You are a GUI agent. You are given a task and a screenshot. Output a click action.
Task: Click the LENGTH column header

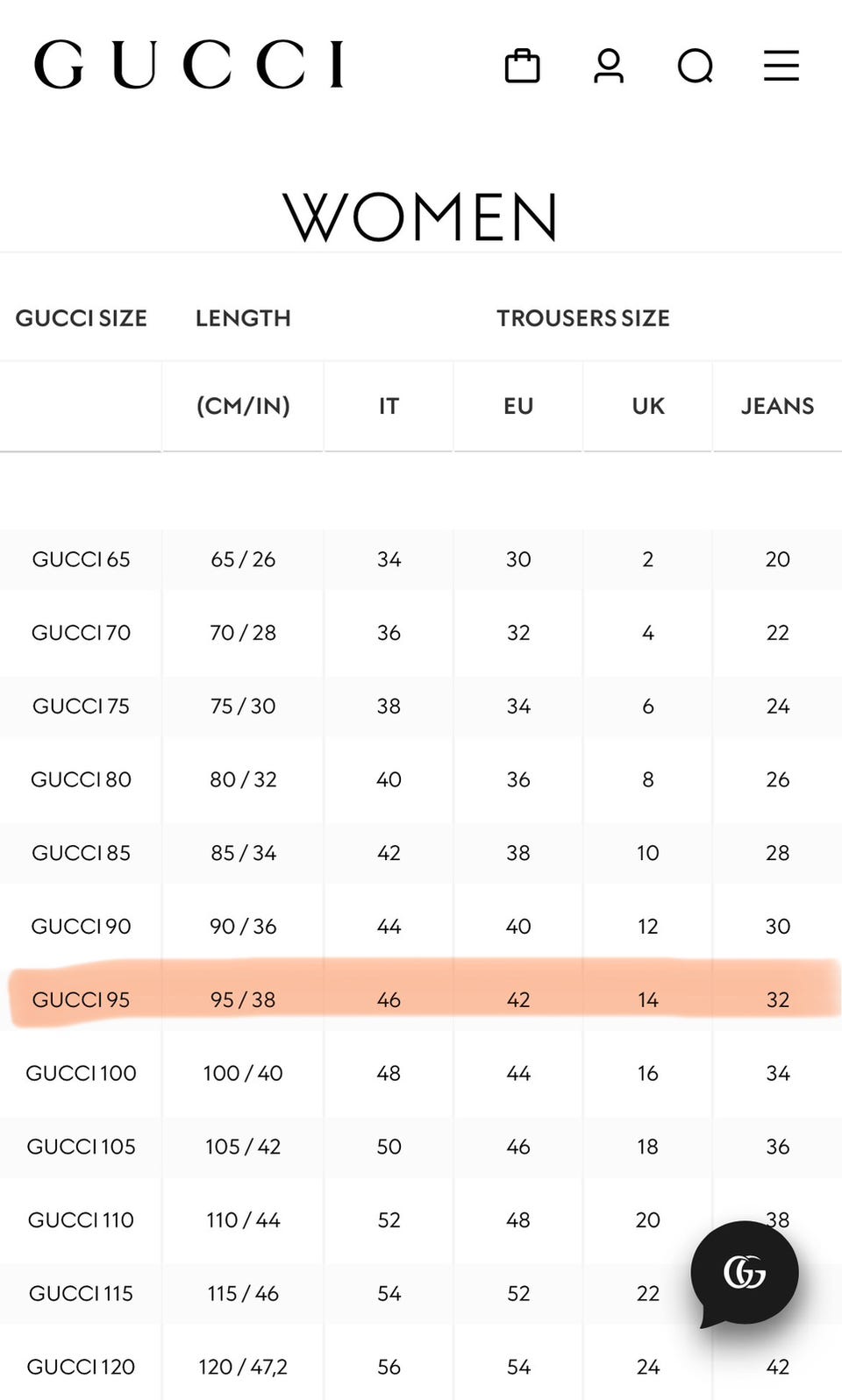tap(243, 318)
